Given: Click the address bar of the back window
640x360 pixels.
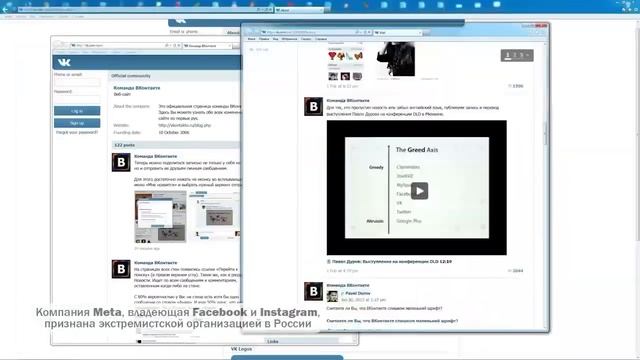Looking at the screenshot, I should [125, 45].
